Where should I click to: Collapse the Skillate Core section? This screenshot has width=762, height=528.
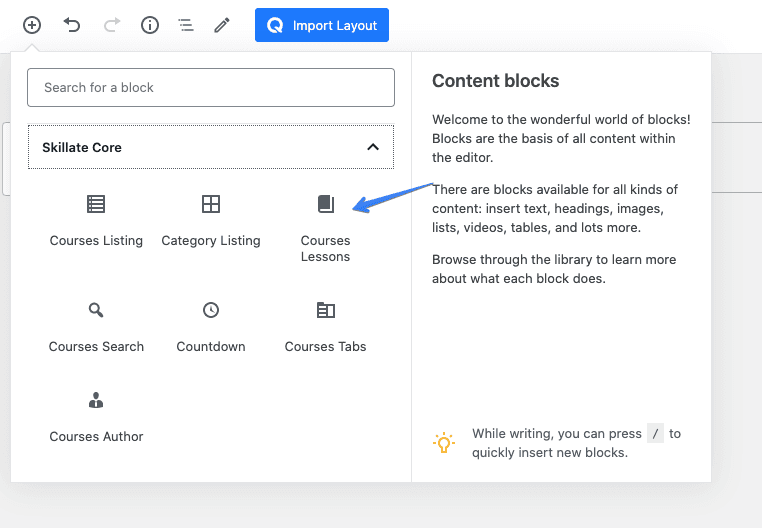coord(211,147)
